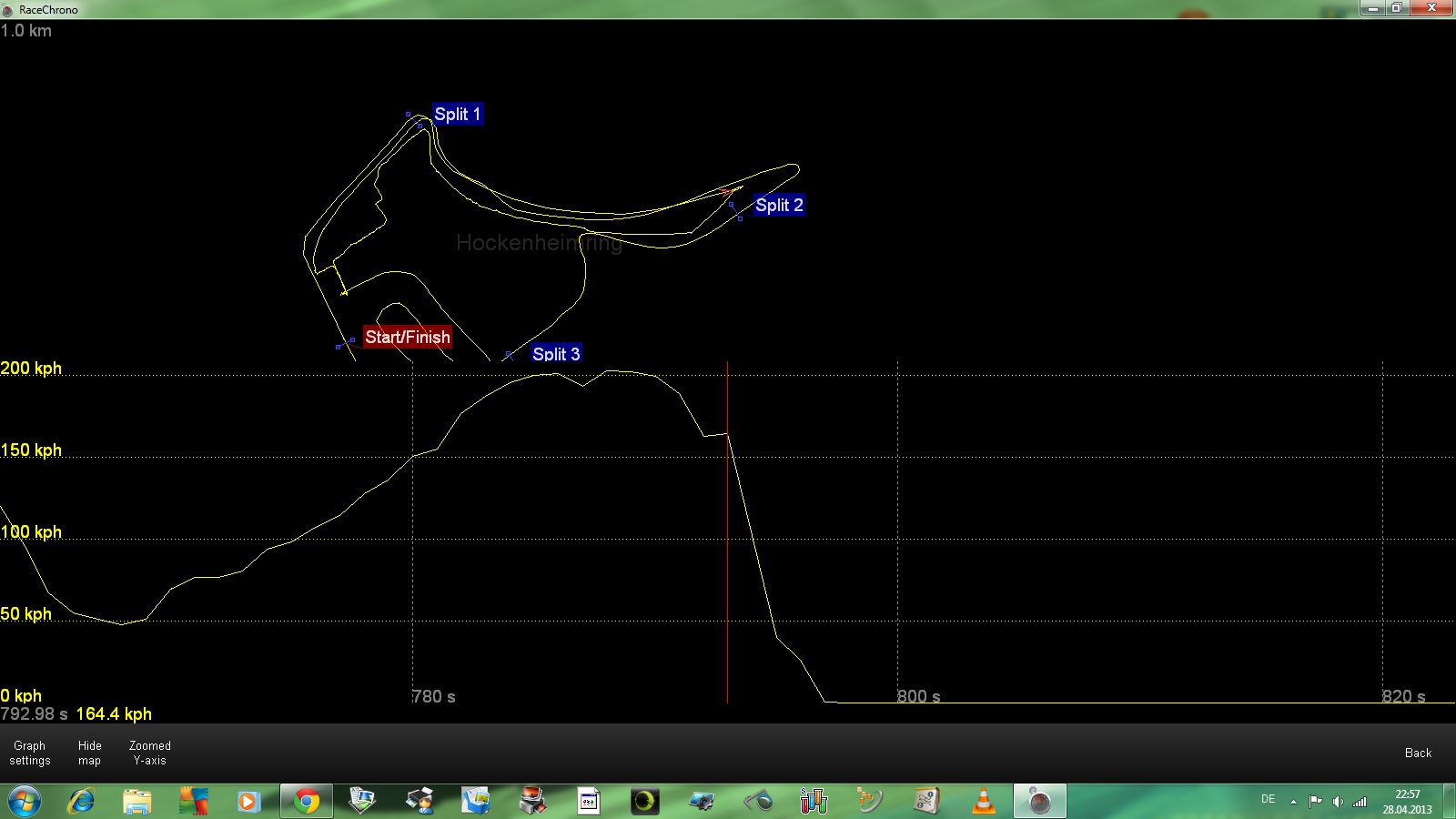Open the DE language selector

[1268, 800]
